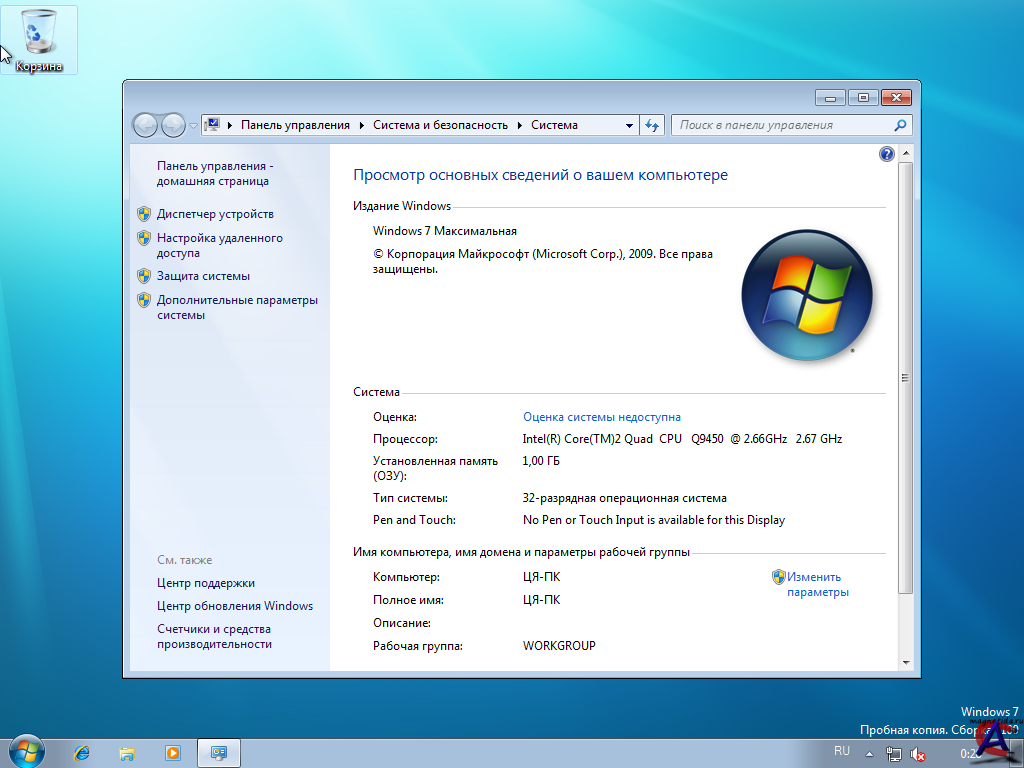1024x768 pixels.
Task: Expand the address bar history dropdown arrow
Action: pyautogui.click(x=629, y=125)
